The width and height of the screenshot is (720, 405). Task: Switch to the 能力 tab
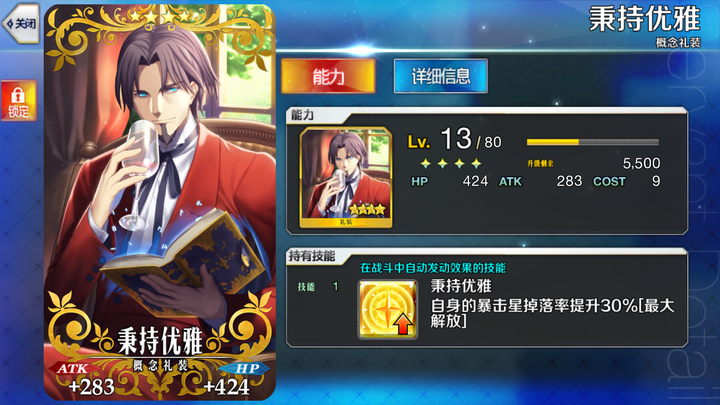328,76
